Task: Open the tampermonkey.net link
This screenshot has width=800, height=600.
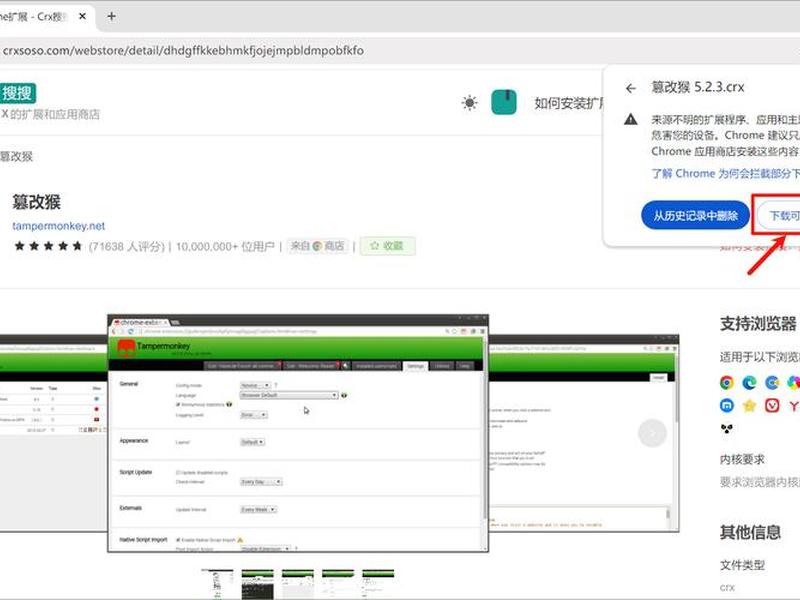Action: click(59, 226)
